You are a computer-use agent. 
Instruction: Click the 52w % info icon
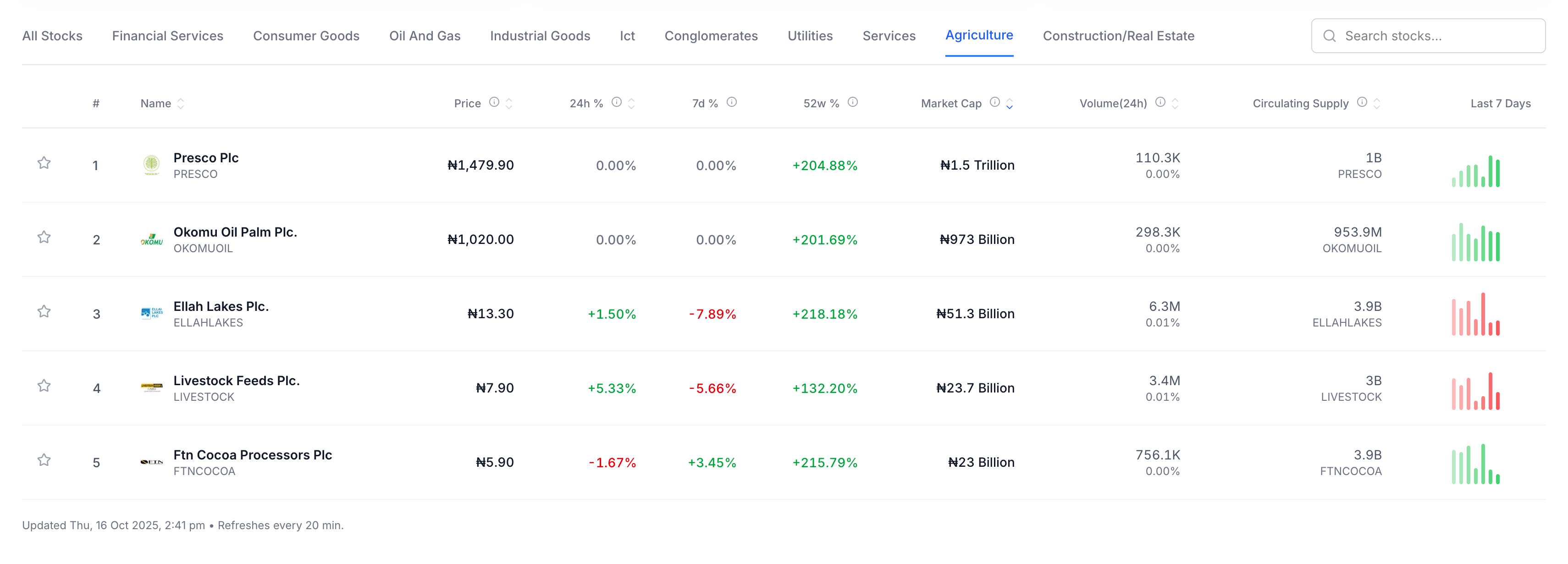point(853,102)
